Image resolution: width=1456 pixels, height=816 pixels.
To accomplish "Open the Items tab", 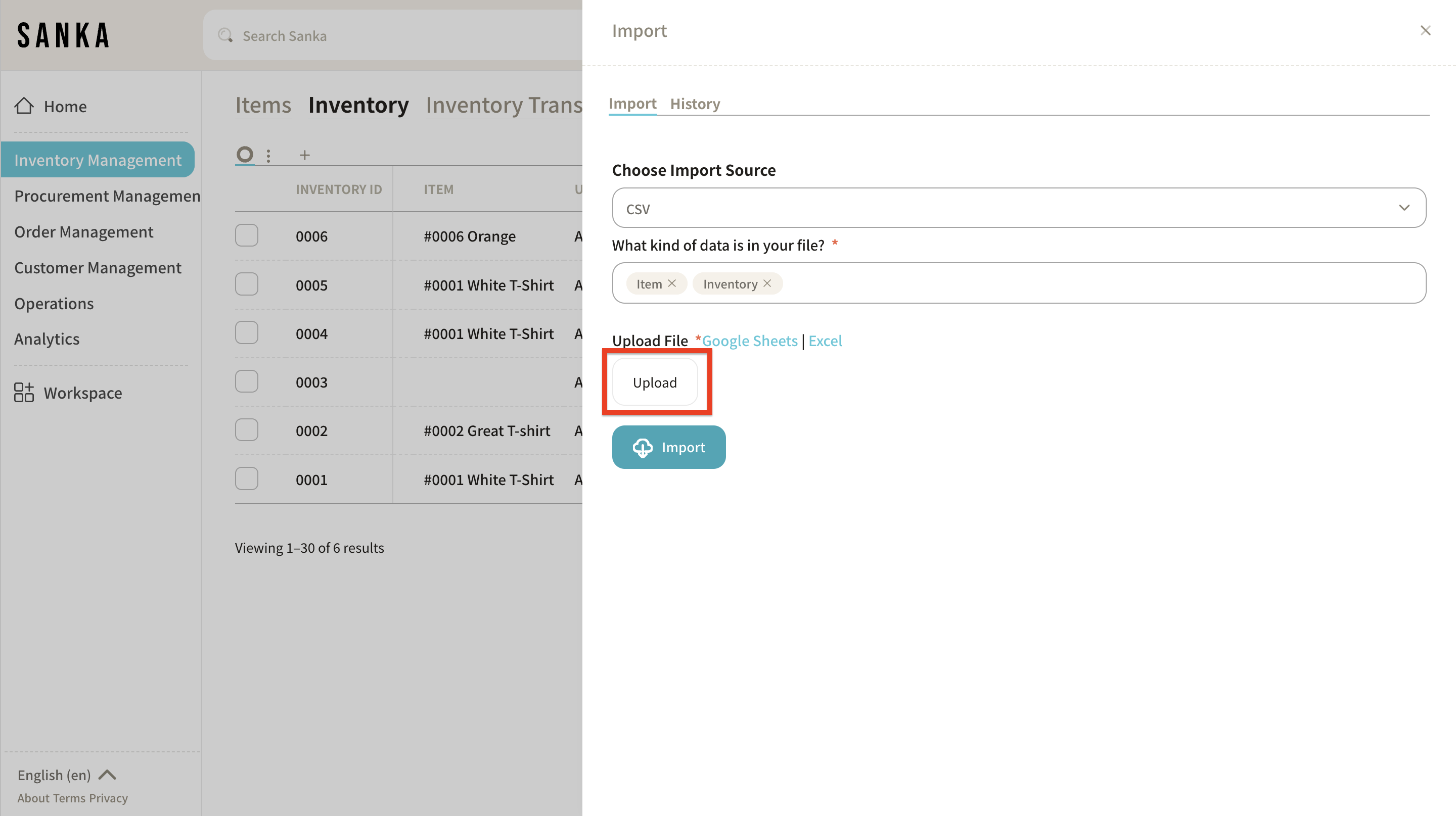I will tap(263, 105).
